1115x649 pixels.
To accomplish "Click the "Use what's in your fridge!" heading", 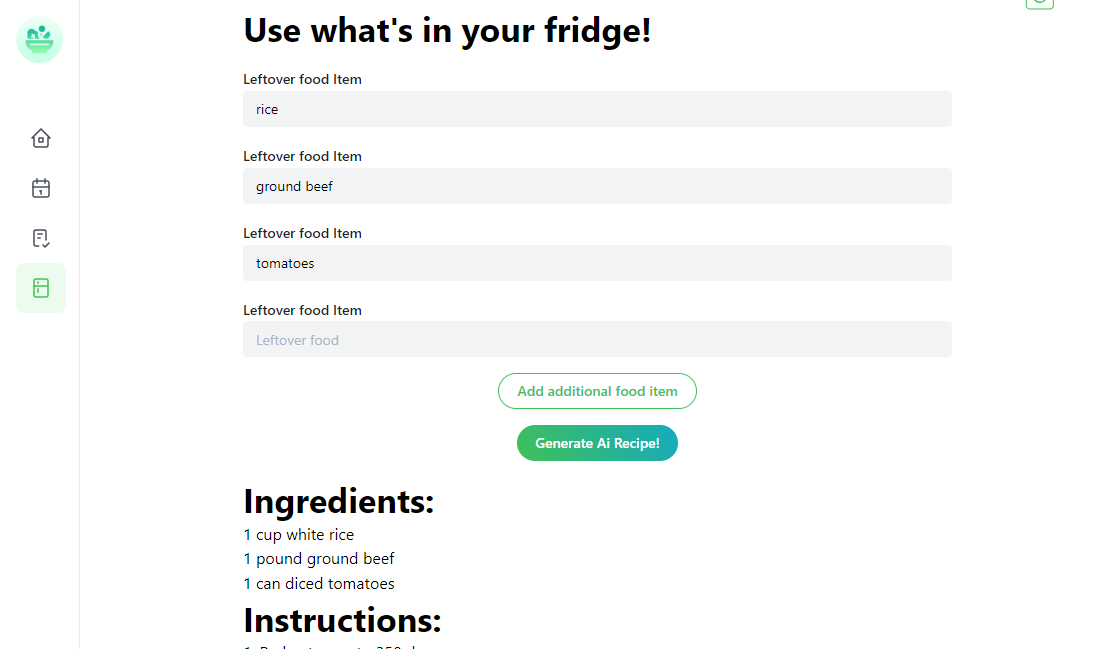I will pyautogui.click(x=447, y=31).
